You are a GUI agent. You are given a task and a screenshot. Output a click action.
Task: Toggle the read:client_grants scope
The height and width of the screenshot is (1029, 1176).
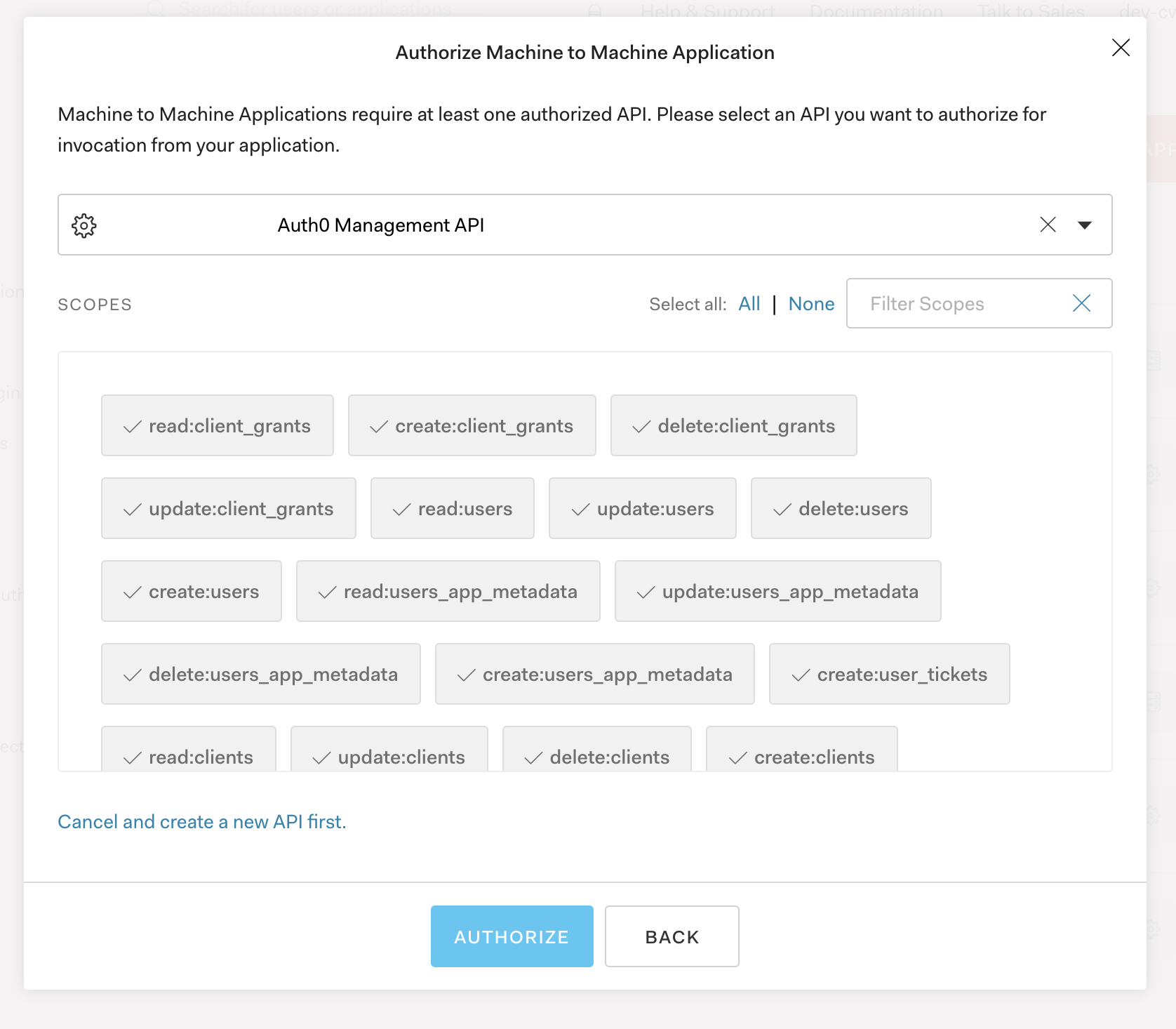(x=217, y=425)
